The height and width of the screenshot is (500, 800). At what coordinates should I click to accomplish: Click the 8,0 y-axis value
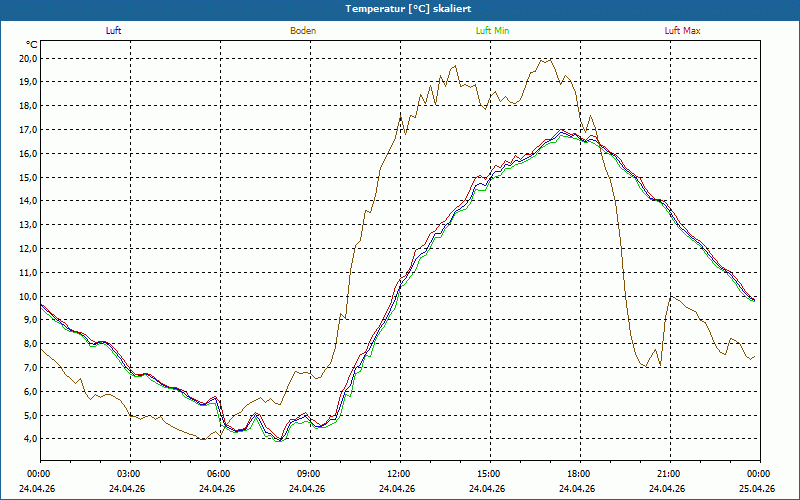[30, 343]
